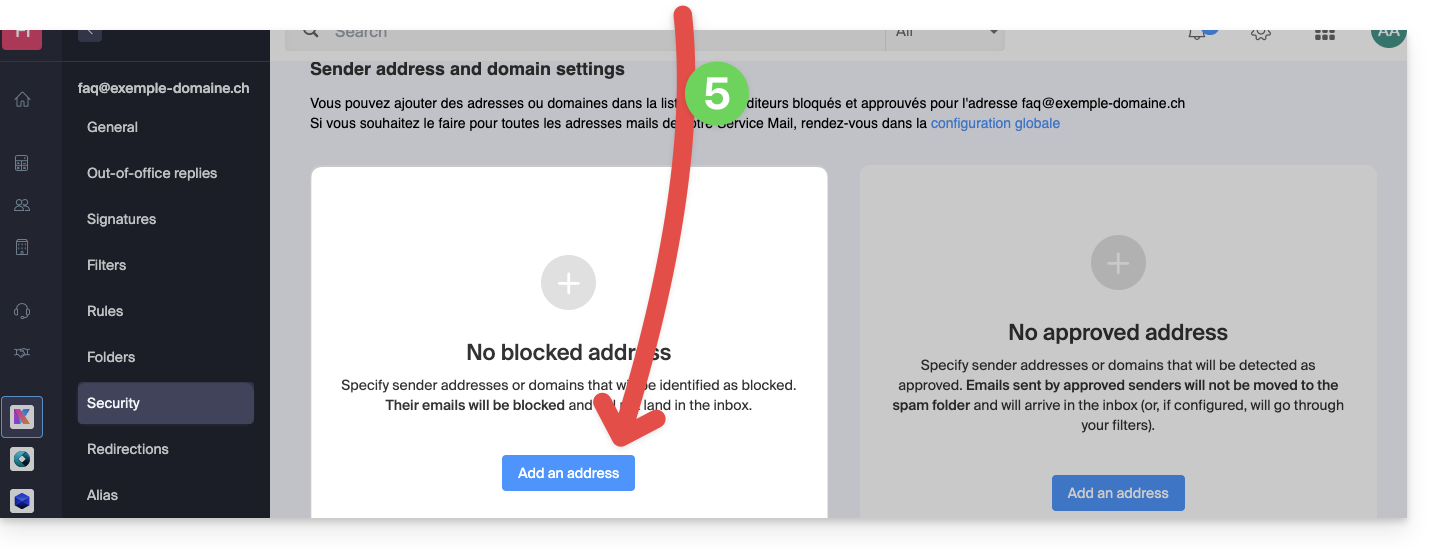
Task: Select Security in the side menu
Action: (x=165, y=403)
